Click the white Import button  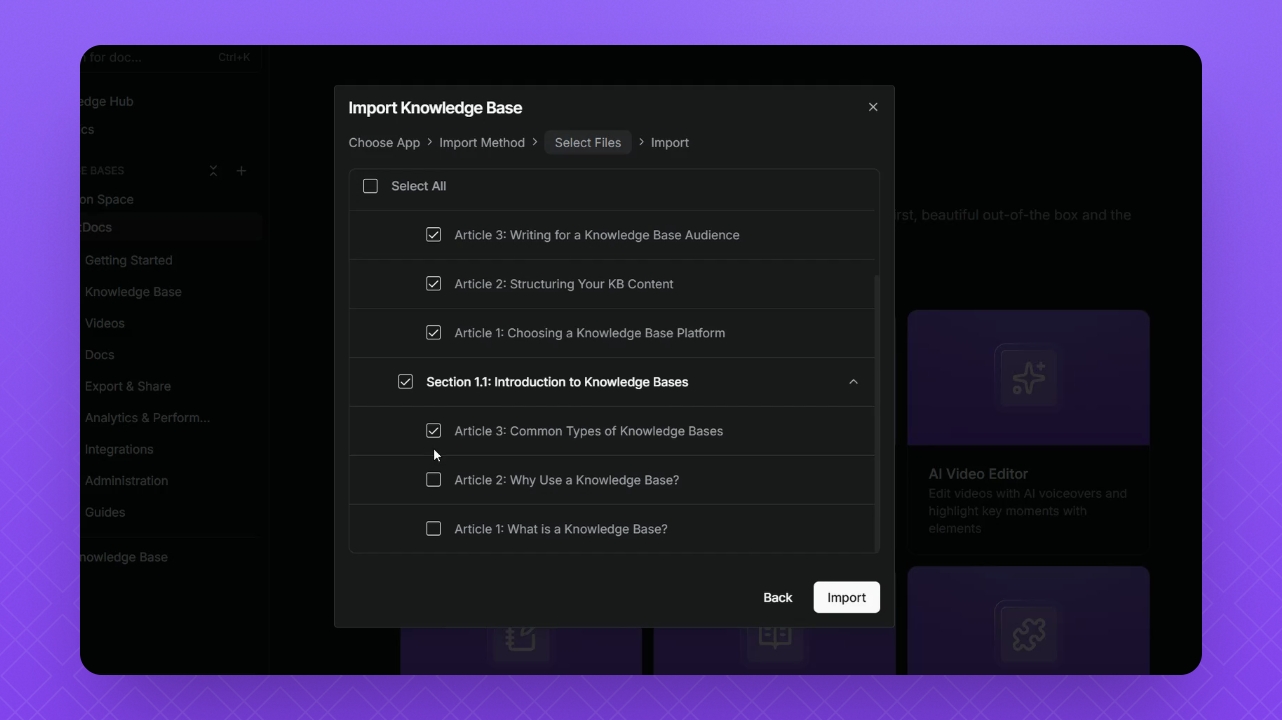pyautogui.click(x=846, y=597)
